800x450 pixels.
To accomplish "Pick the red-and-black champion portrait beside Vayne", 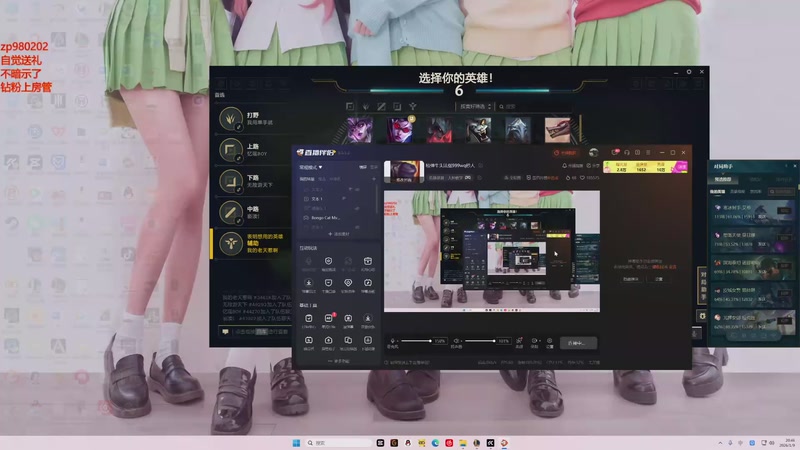I will [439, 130].
